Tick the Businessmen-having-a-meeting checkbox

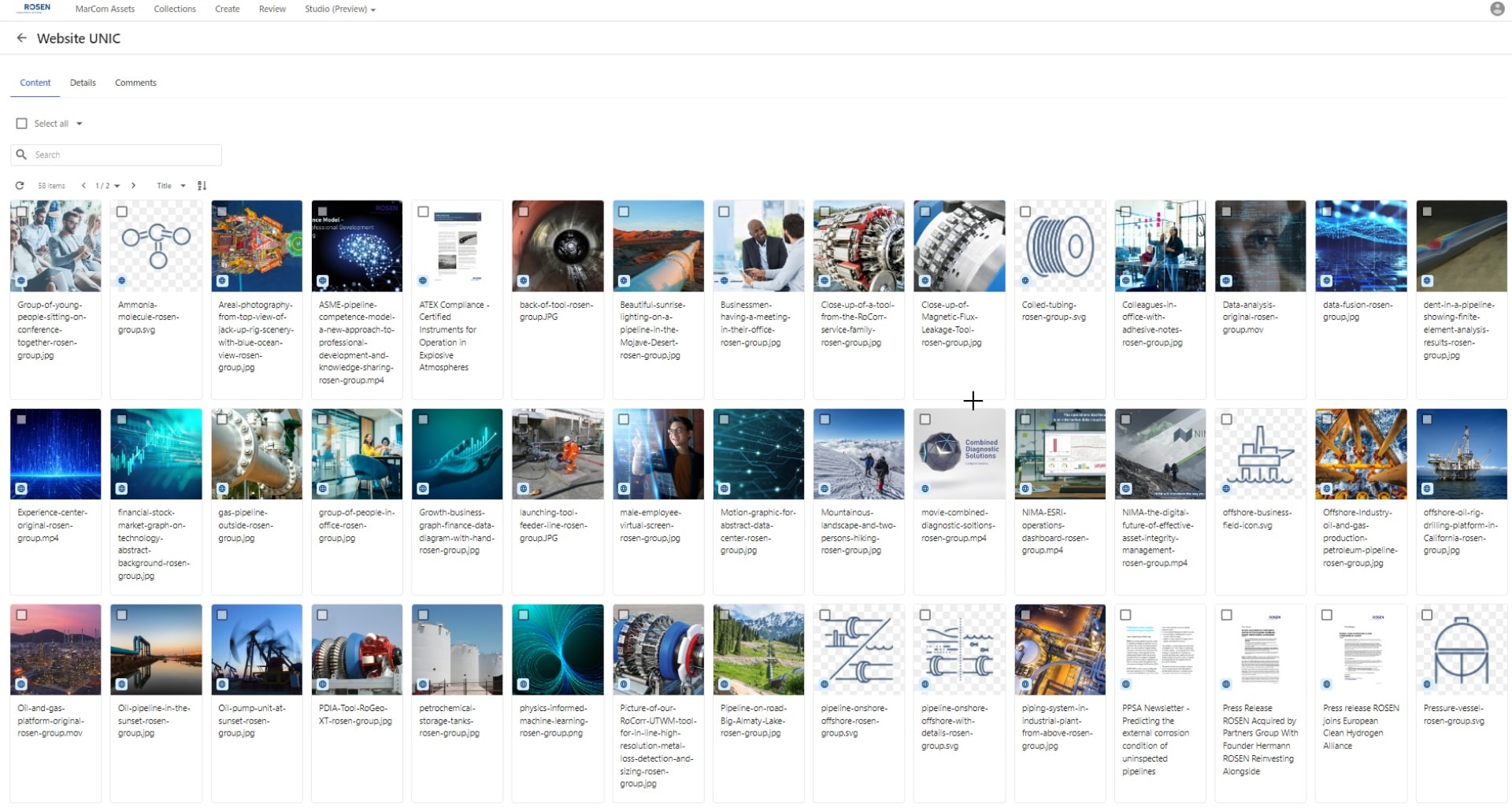(724, 212)
